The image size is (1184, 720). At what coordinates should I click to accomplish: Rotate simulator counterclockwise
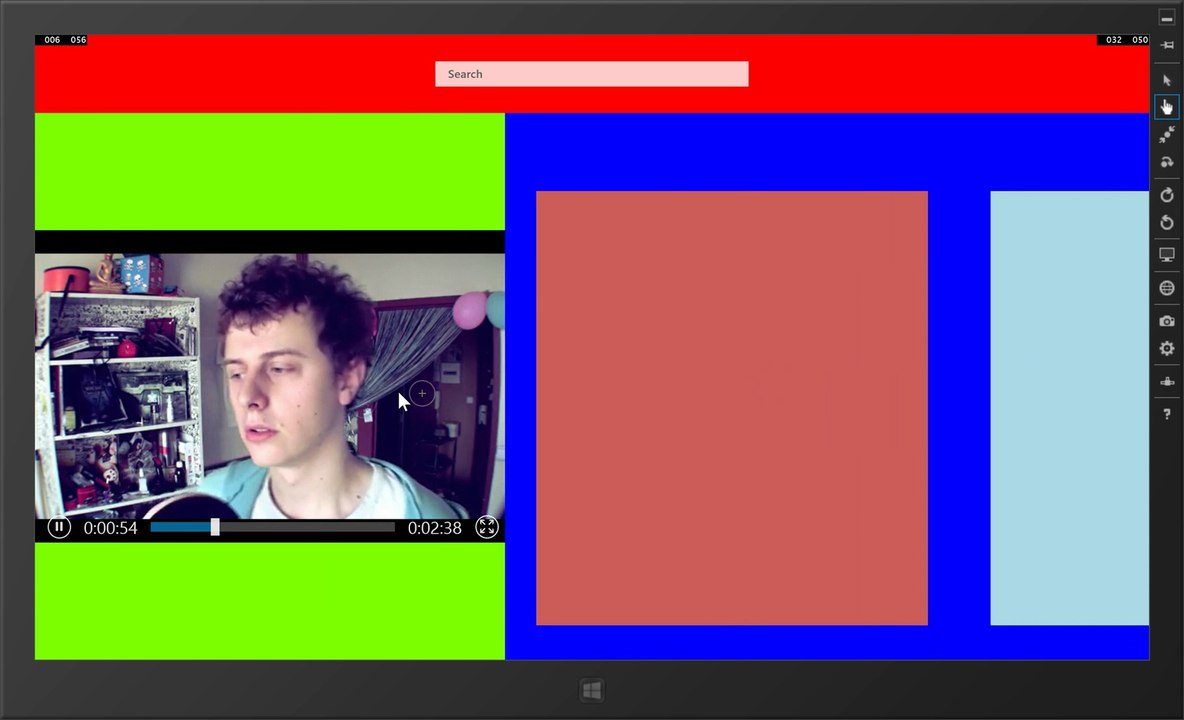(x=1167, y=222)
